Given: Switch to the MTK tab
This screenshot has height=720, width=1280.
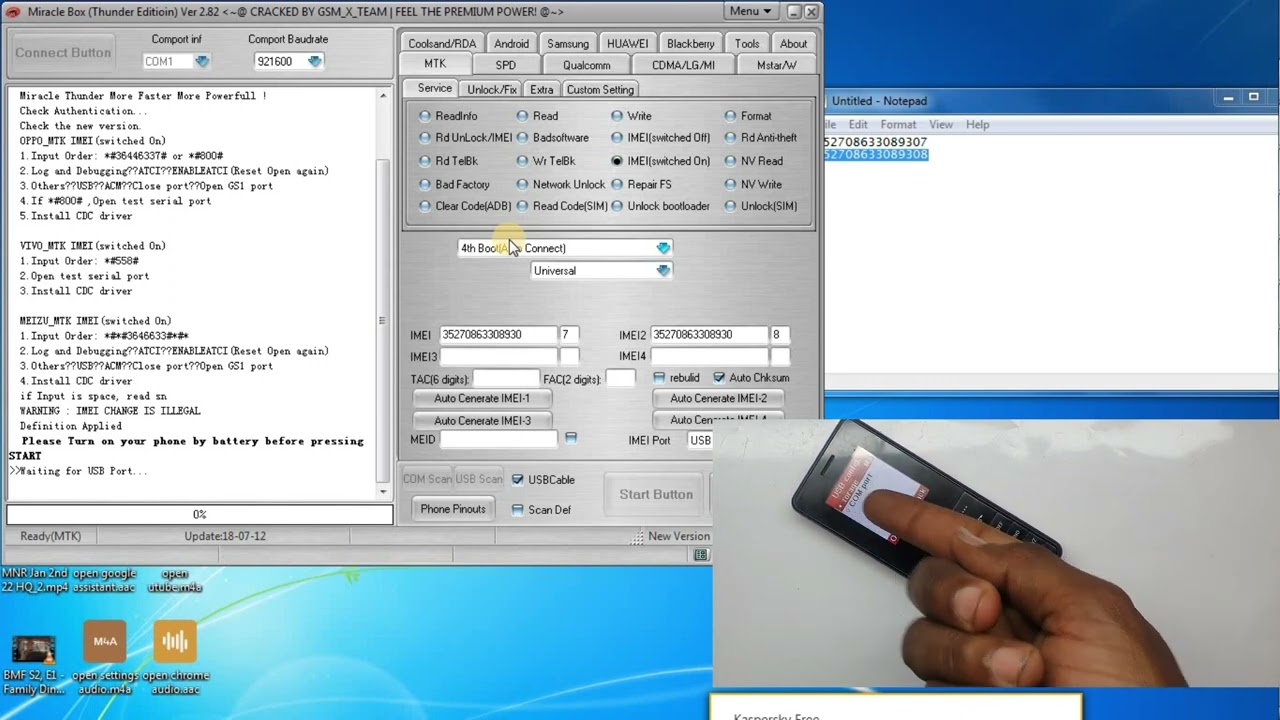Looking at the screenshot, I should tap(435, 64).
